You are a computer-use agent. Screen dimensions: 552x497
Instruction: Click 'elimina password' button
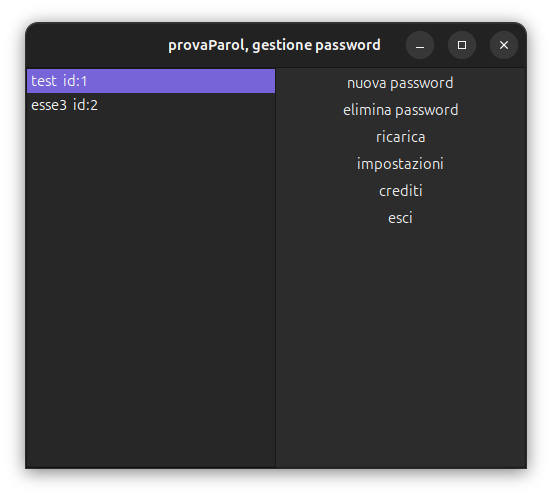tap(400, 110)
